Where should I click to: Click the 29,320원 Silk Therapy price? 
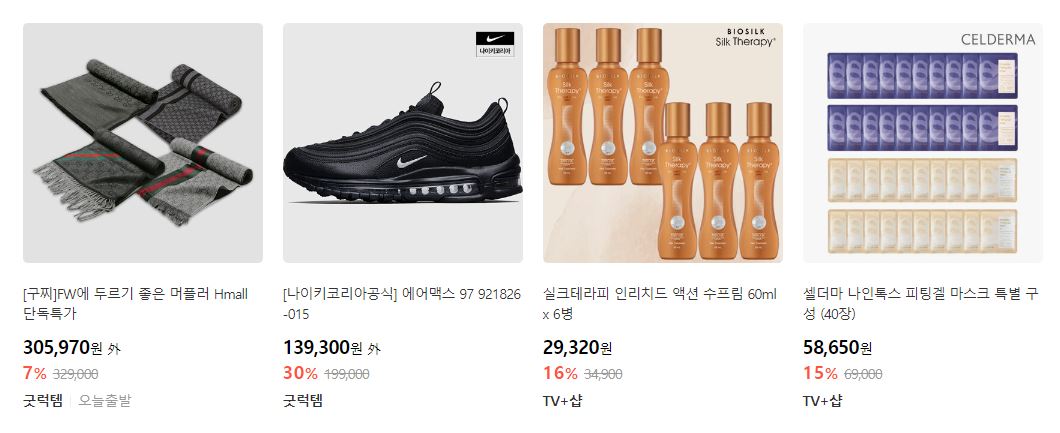click(578, 348)
